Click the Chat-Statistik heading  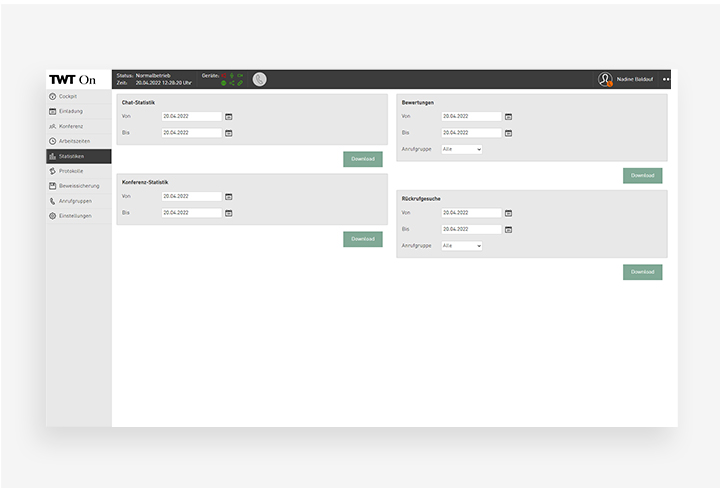click(x=138, y=103)
